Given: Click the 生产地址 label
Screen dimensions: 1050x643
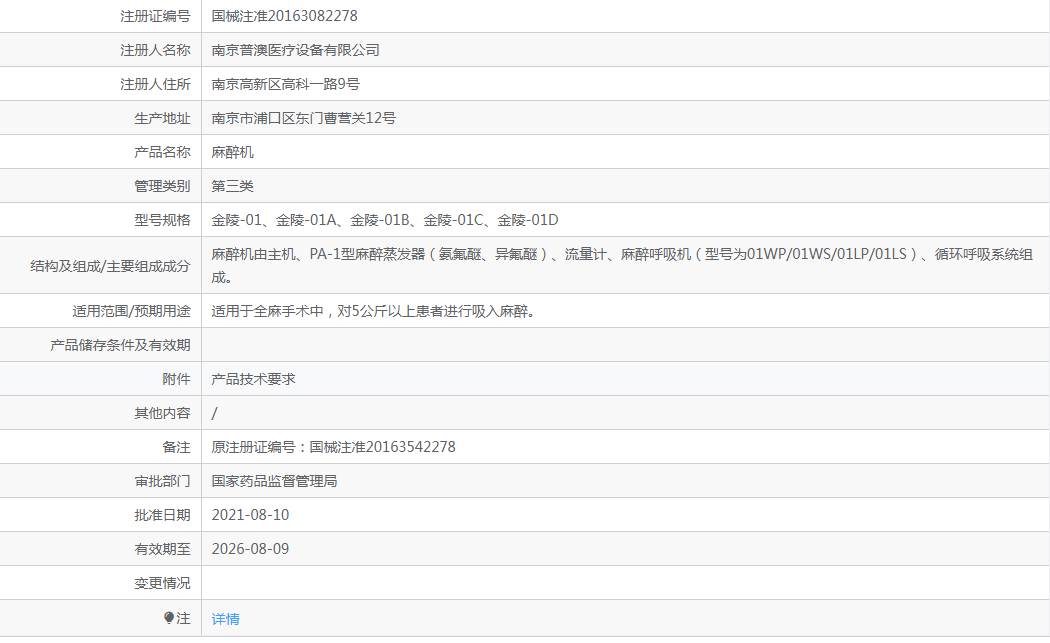Looking at the screenshot, I should click(163, 119).
